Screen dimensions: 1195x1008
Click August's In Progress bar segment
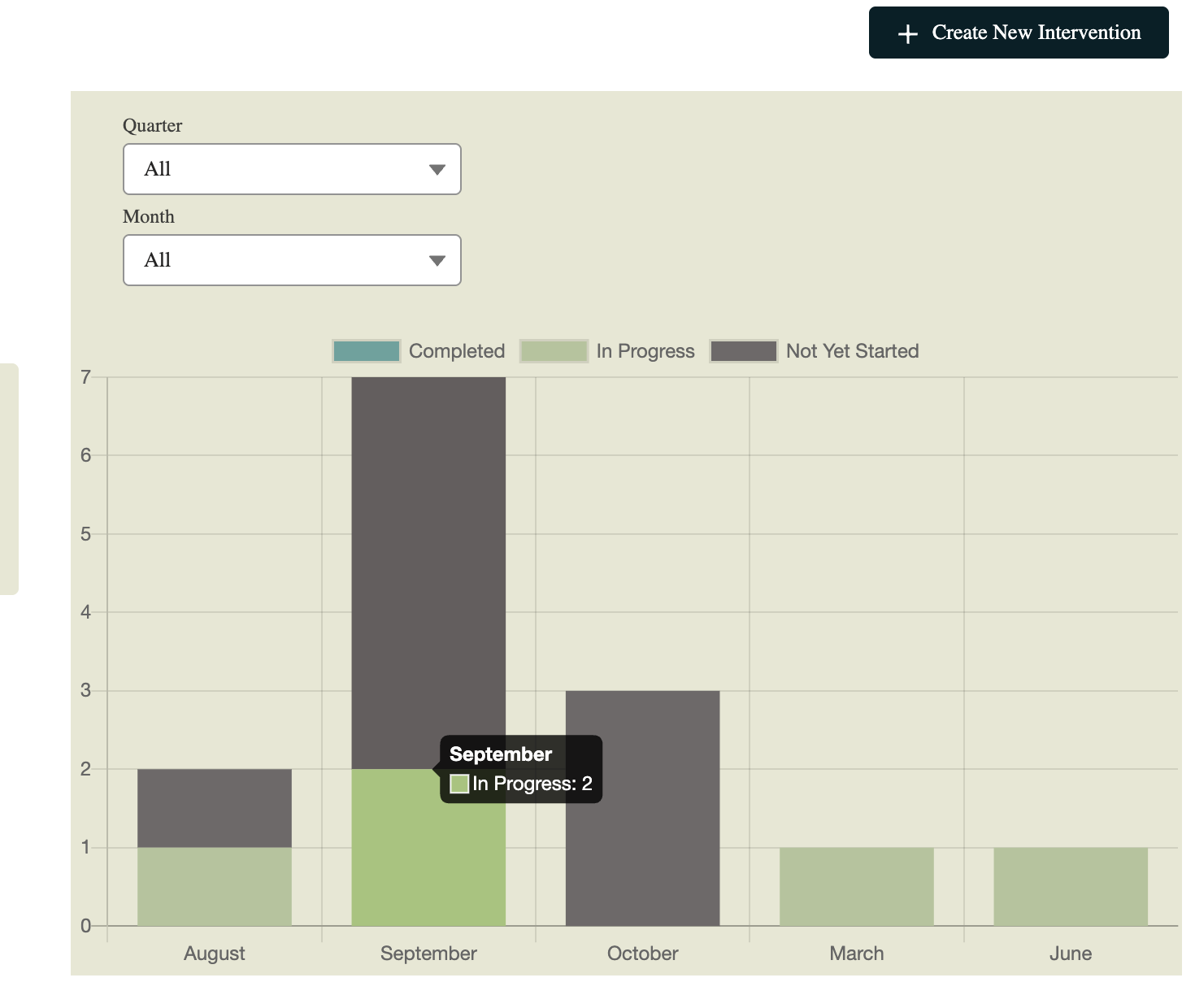(x=215, y=887)
